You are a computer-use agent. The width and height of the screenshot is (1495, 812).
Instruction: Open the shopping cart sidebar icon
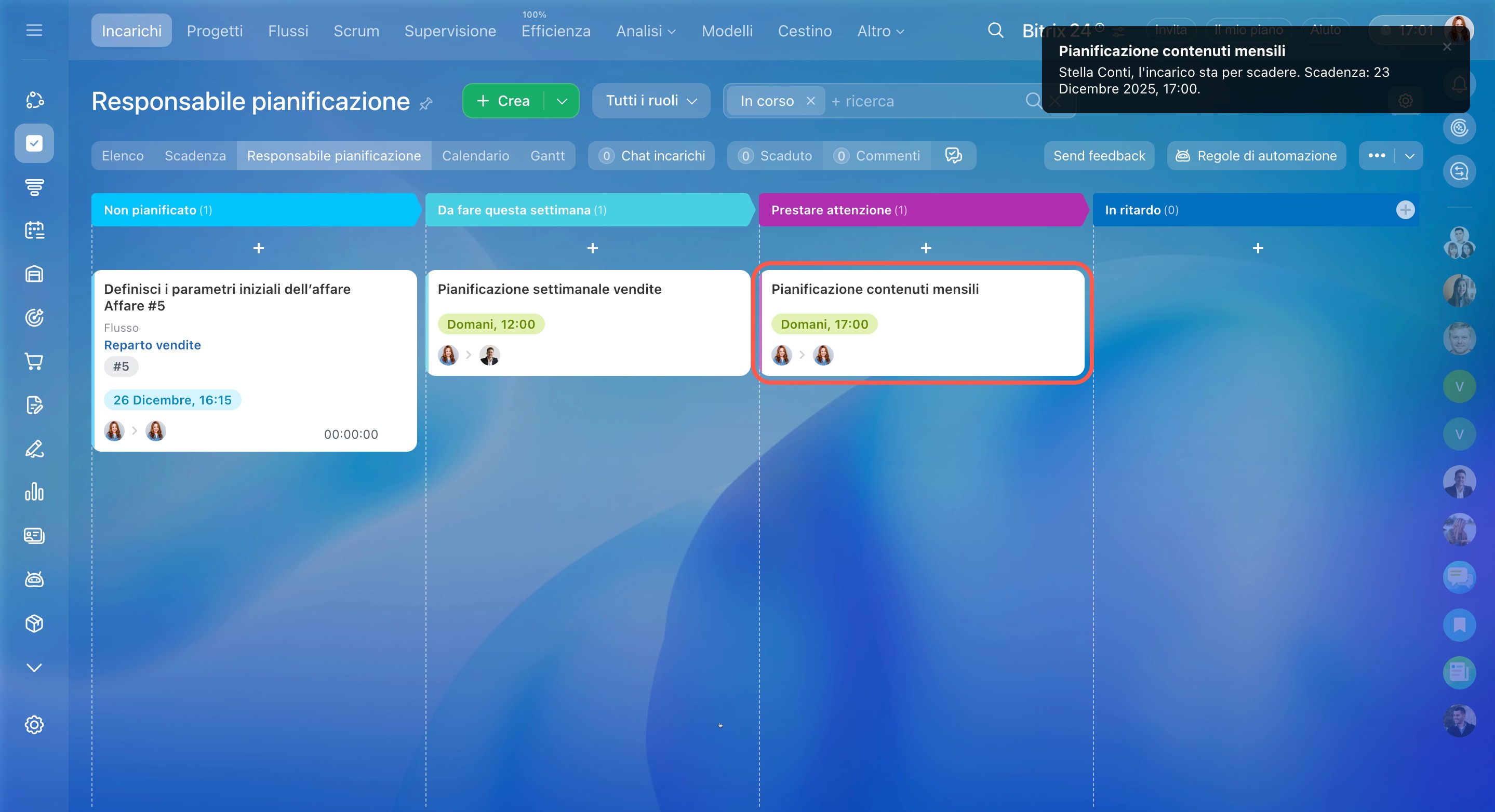coord(34,361)
